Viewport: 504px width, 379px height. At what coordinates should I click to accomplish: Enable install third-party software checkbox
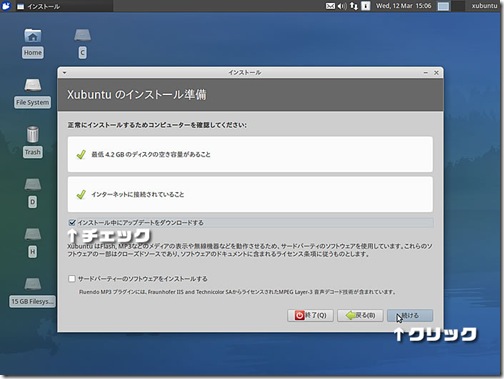pyautogui.click(x=72, y=279)
